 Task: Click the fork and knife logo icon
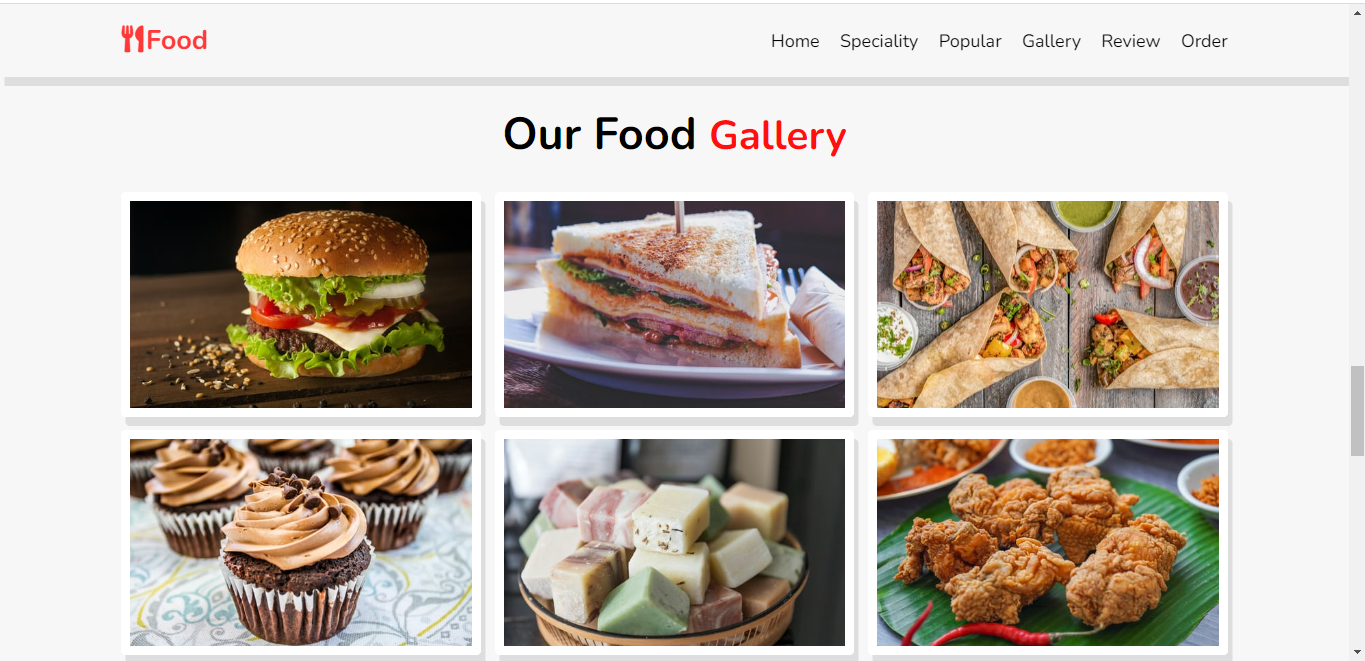click(133, 40)
